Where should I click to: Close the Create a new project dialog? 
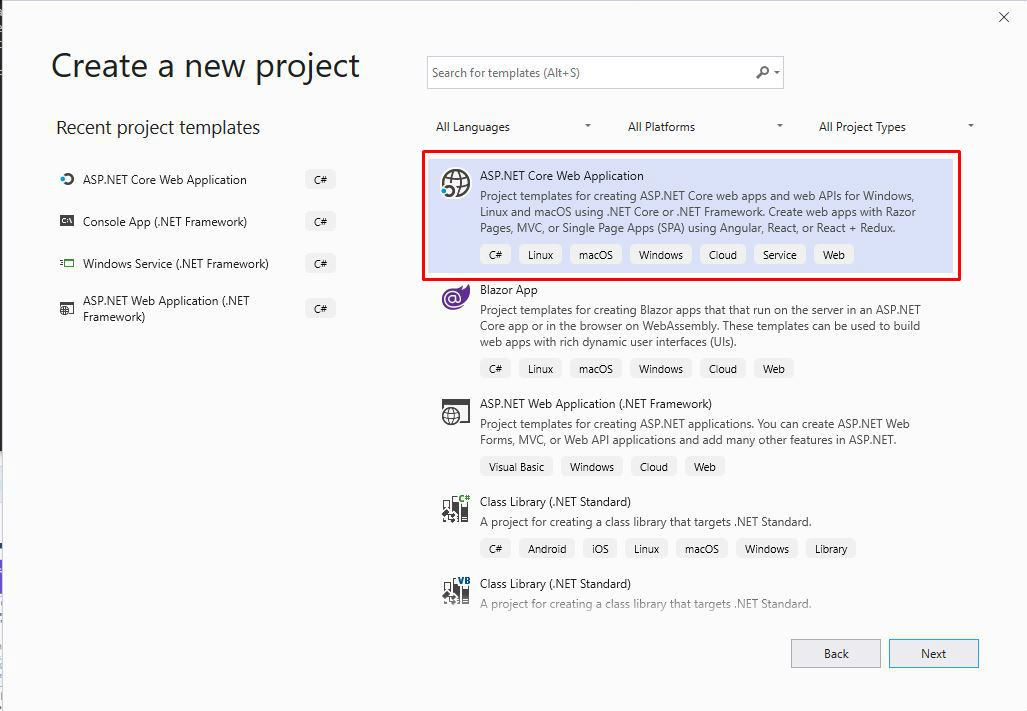[x=1003, y=17]
